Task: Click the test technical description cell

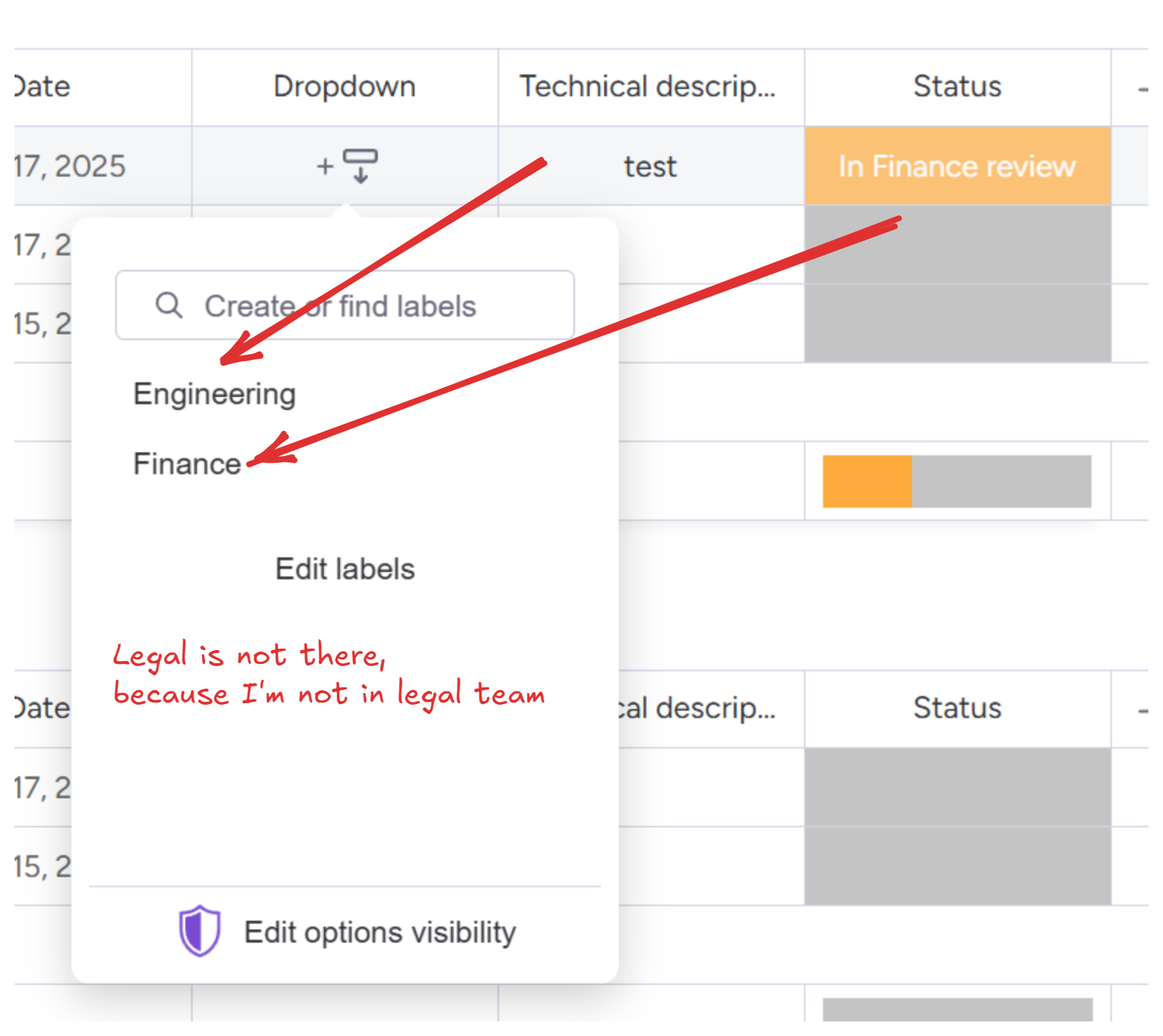Action: [650, 166]
